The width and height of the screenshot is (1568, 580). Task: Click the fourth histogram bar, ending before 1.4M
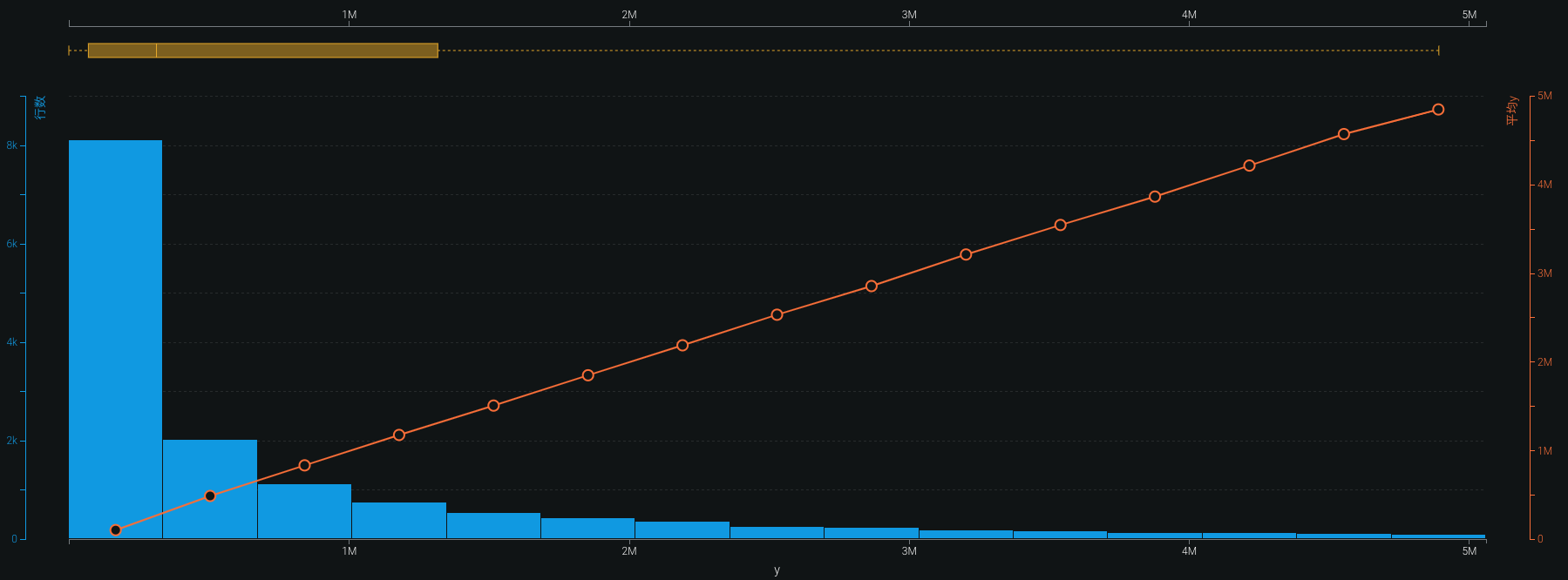pyautogui.click(x=399, y=521)
